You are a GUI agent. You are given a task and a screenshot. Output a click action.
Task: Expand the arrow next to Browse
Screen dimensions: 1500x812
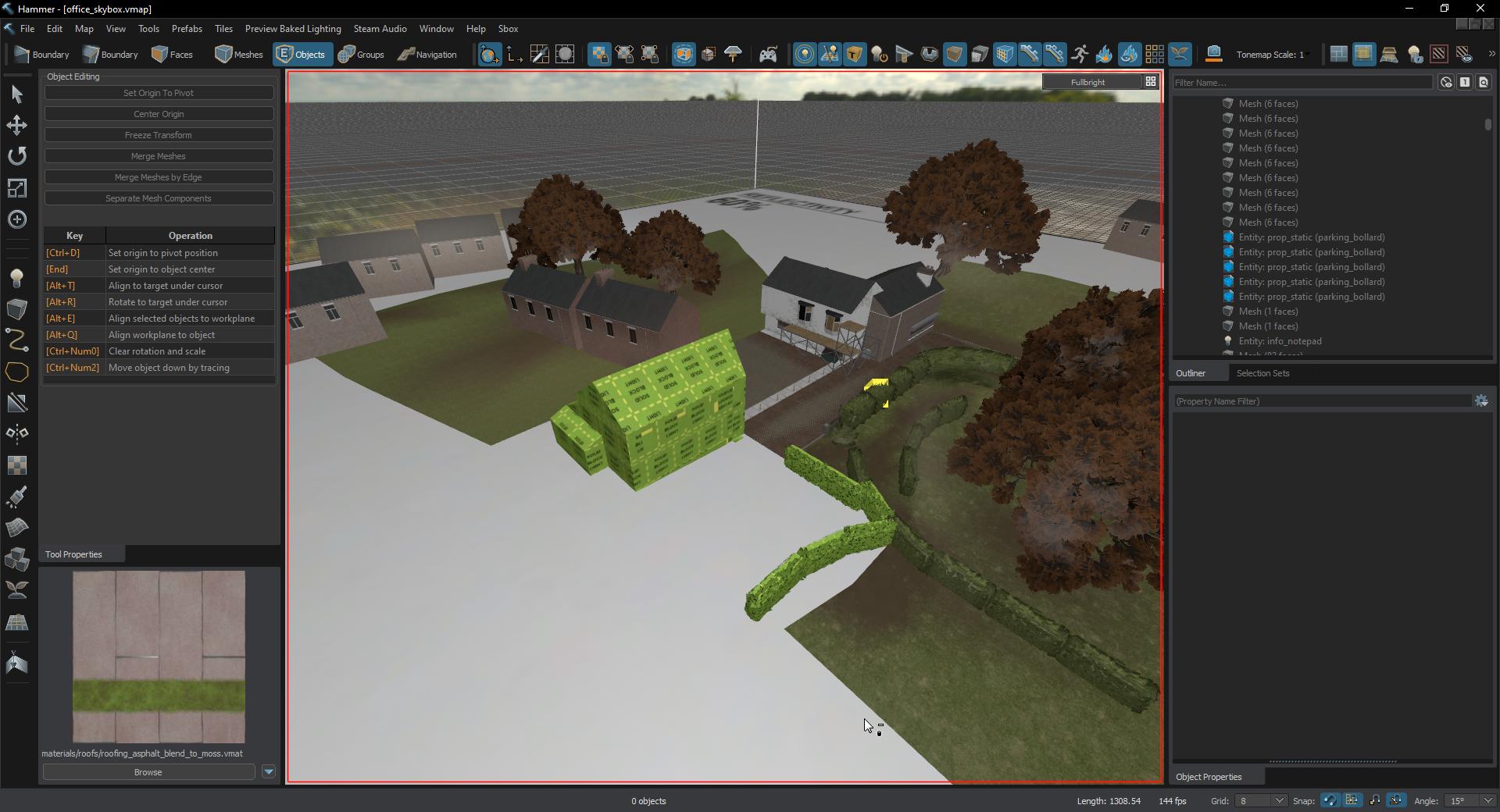(269, 771)
